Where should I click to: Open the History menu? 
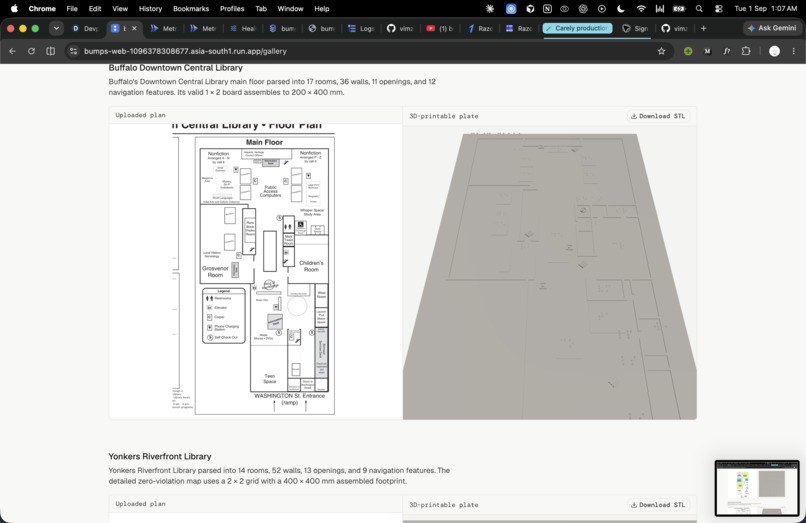point(150,8)
